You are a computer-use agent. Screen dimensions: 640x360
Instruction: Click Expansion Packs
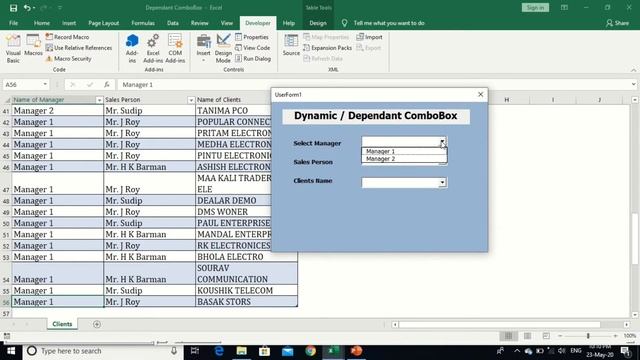point(327,48)
